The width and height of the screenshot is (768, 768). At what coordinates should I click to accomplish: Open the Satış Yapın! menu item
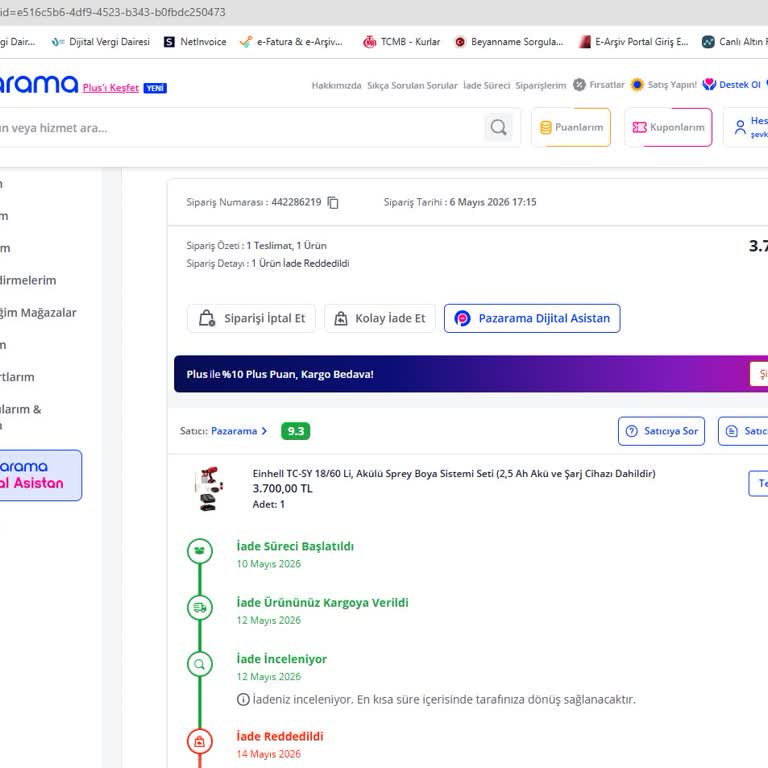pyautogui.click(x=664, y=85)
